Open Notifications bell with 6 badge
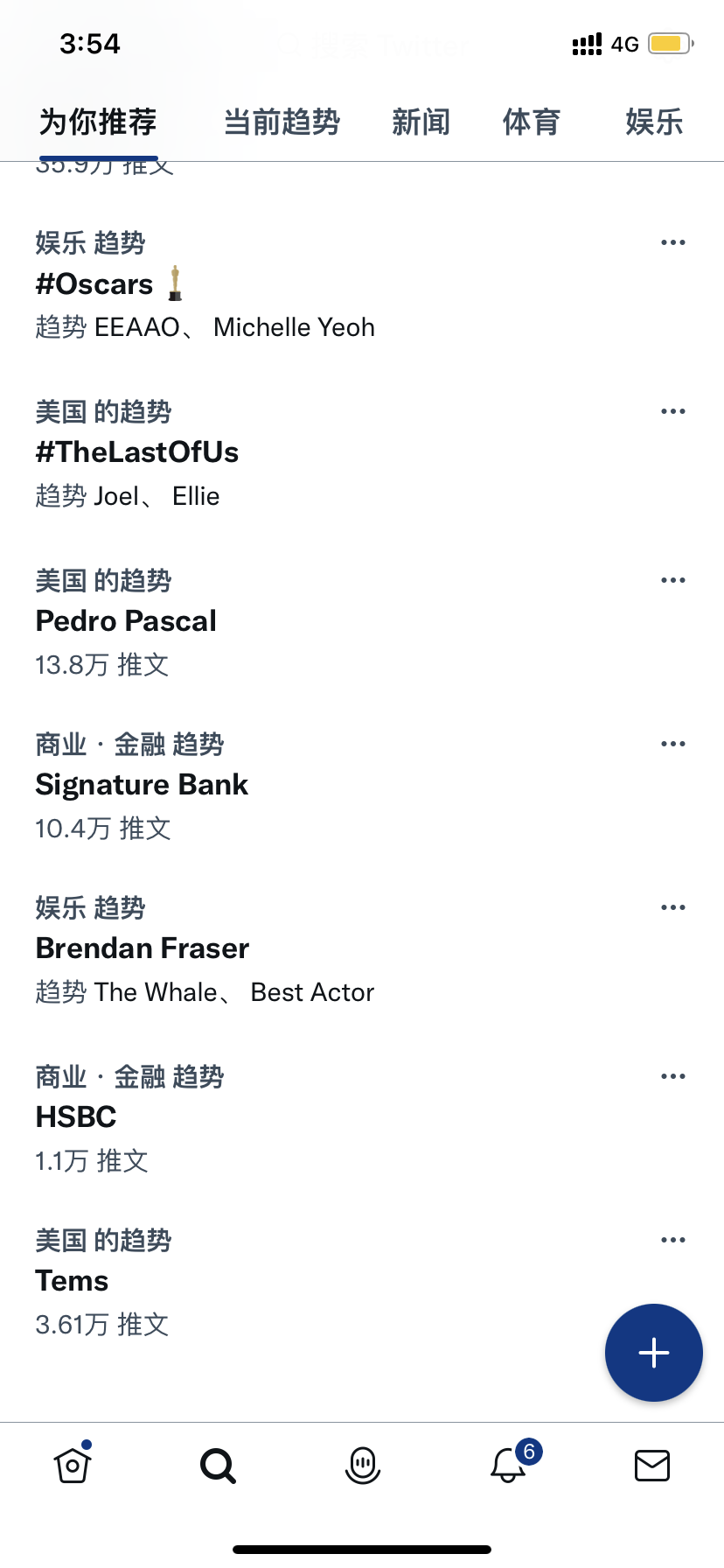The image size is (724, 1568). 508,1465
